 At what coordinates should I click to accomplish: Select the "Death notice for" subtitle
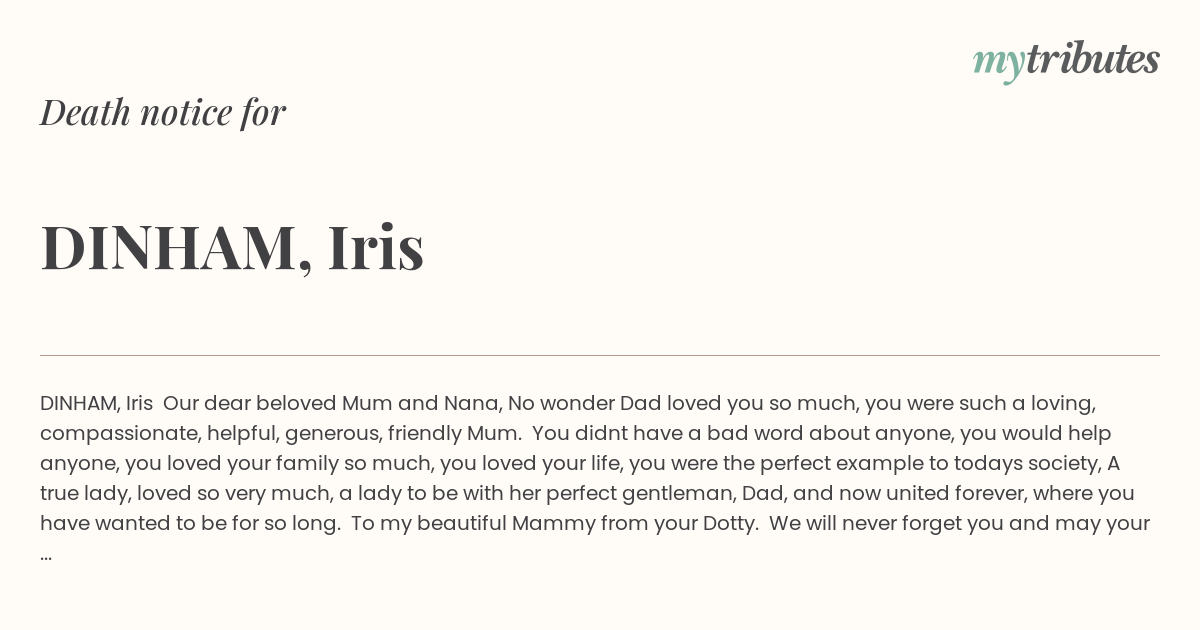pyautogui.click(x=163, y=112)
